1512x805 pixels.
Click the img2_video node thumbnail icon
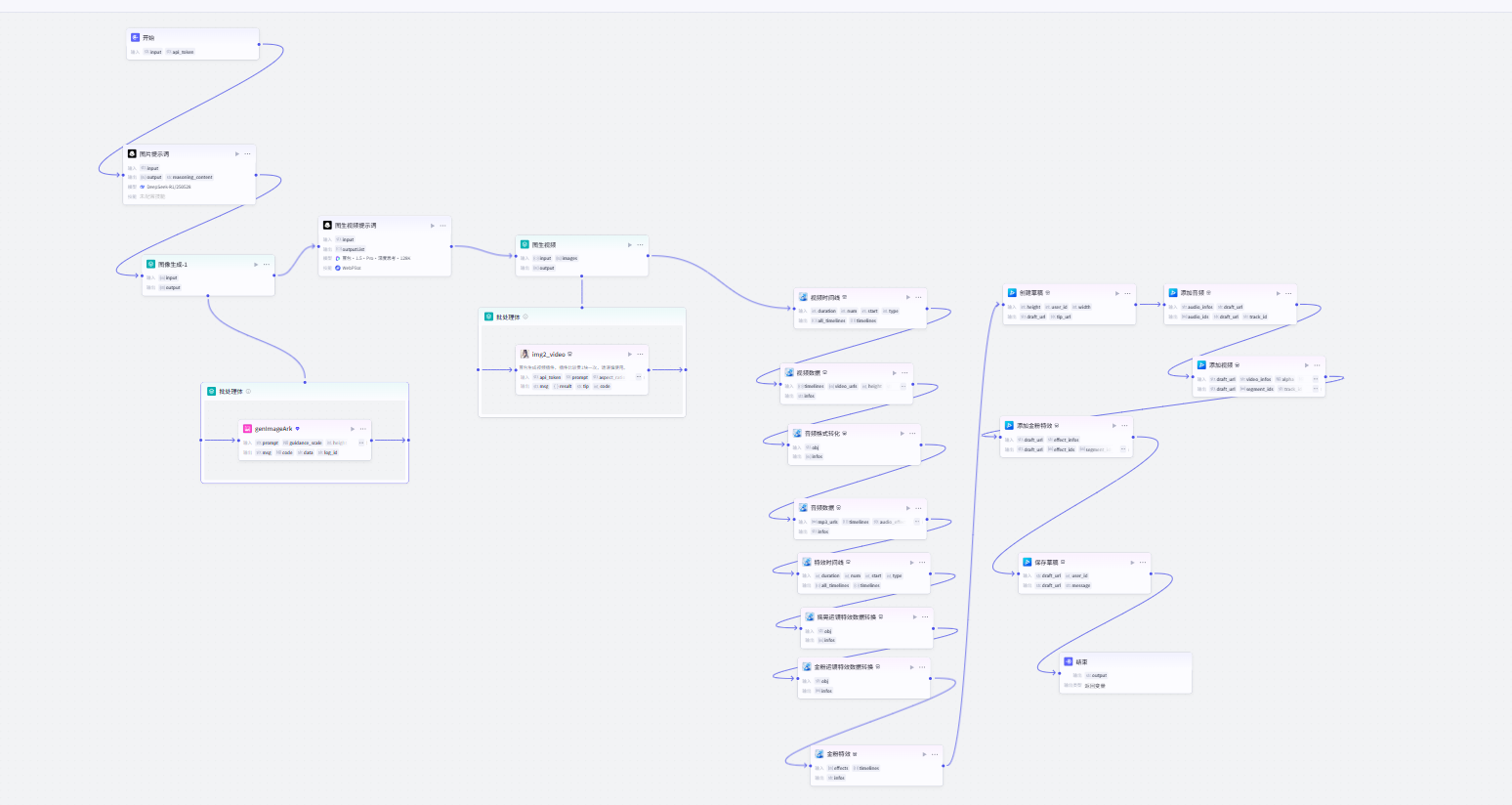point(525,354)
